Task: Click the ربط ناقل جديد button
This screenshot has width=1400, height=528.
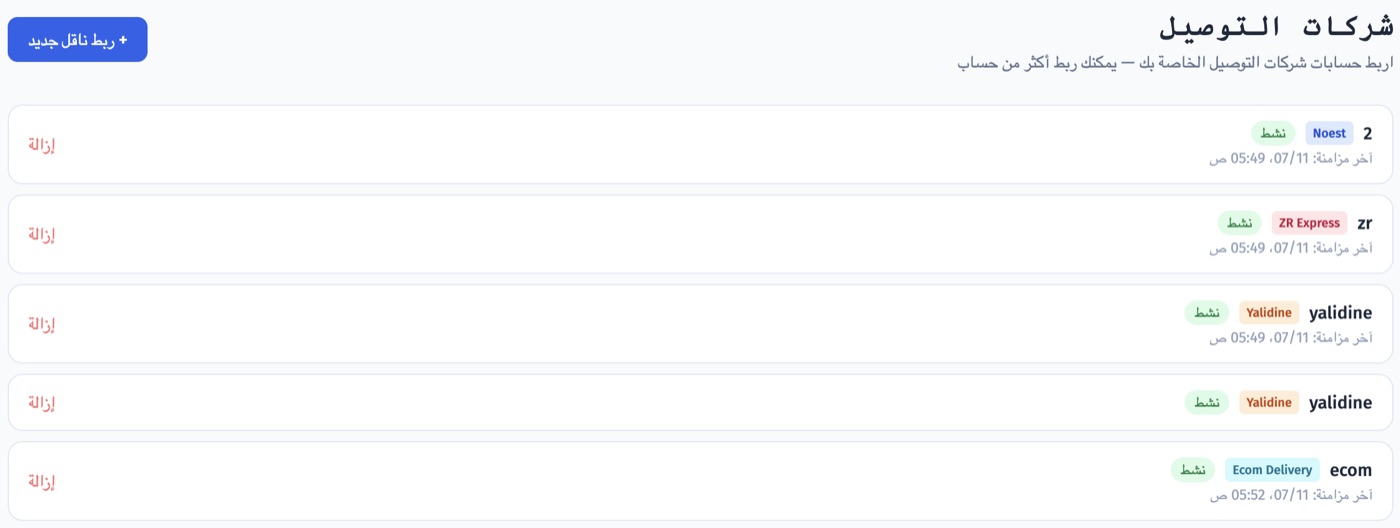Action: click(77, 40)
